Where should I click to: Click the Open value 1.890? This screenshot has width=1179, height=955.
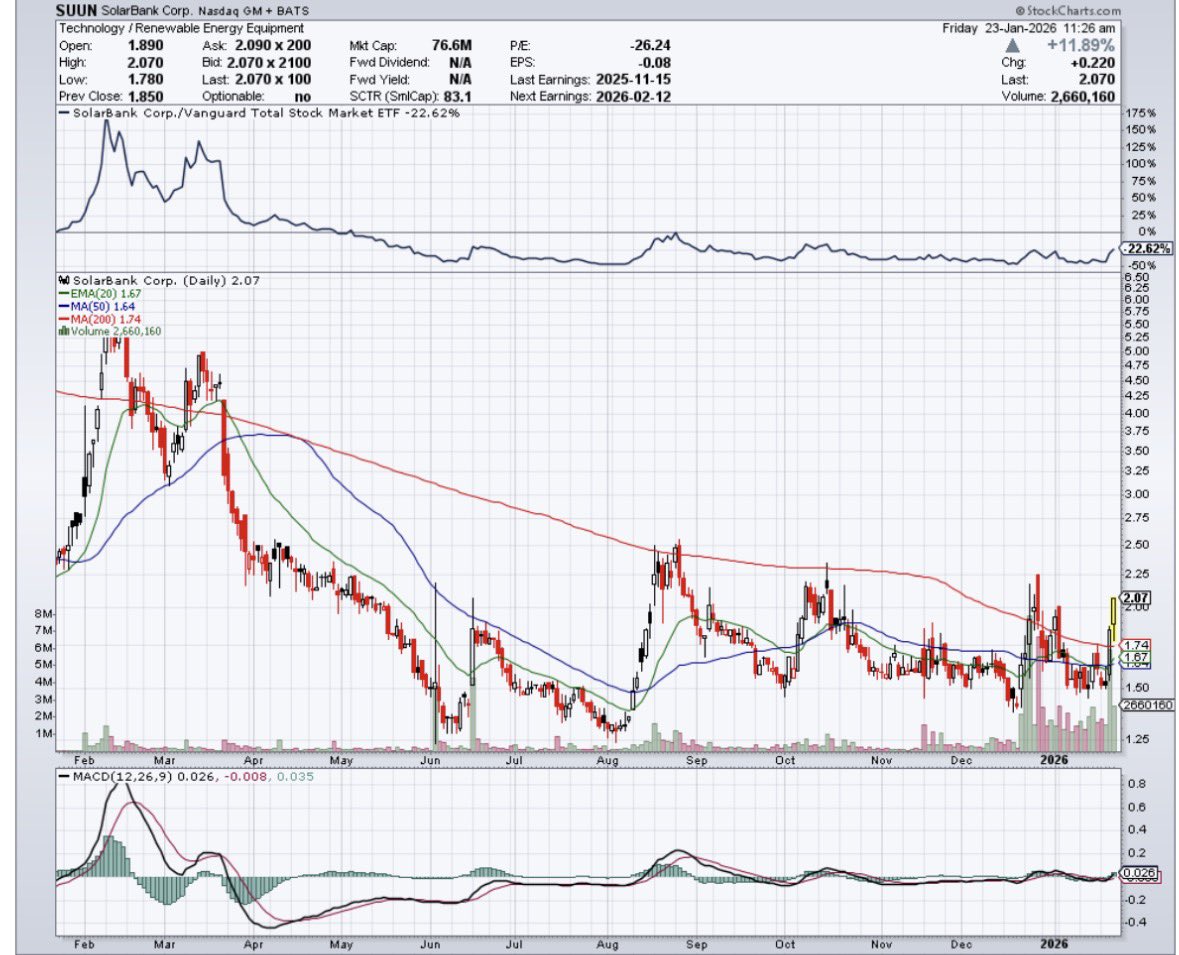click(x=145, y=46)
